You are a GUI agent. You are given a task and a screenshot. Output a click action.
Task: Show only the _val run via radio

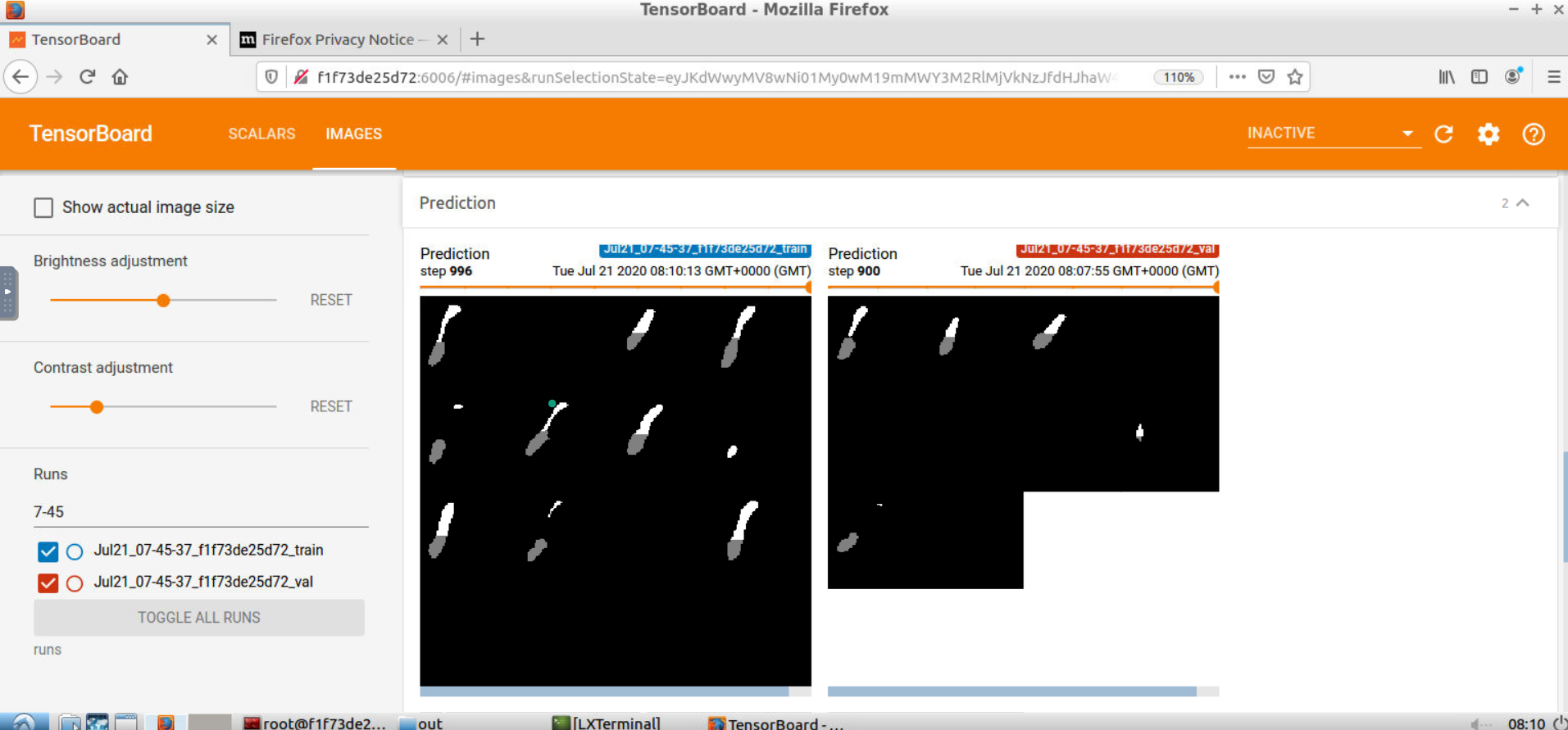coord(75,584)
